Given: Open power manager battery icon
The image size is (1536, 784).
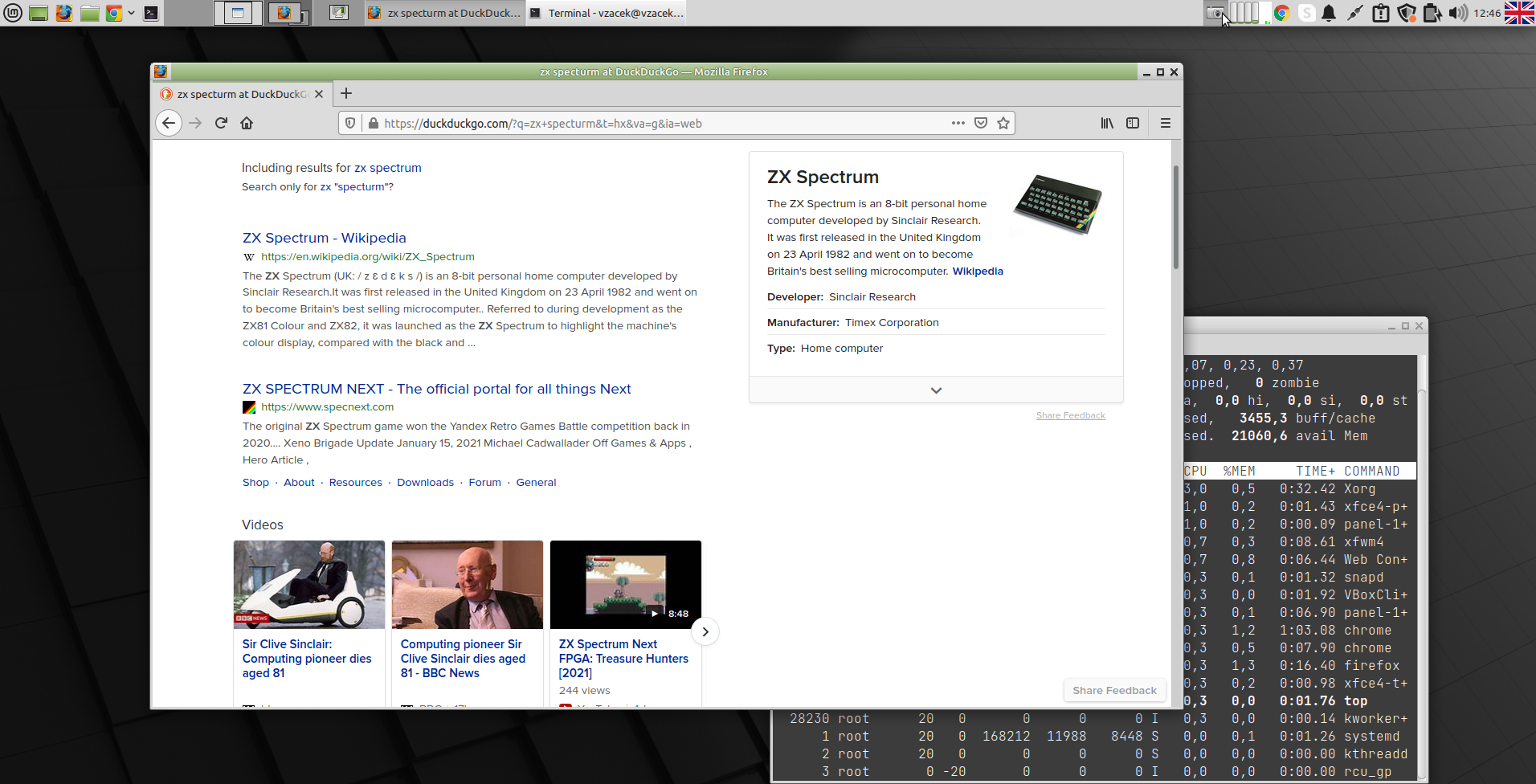Looking at the screenshot, I should 1432,13.
